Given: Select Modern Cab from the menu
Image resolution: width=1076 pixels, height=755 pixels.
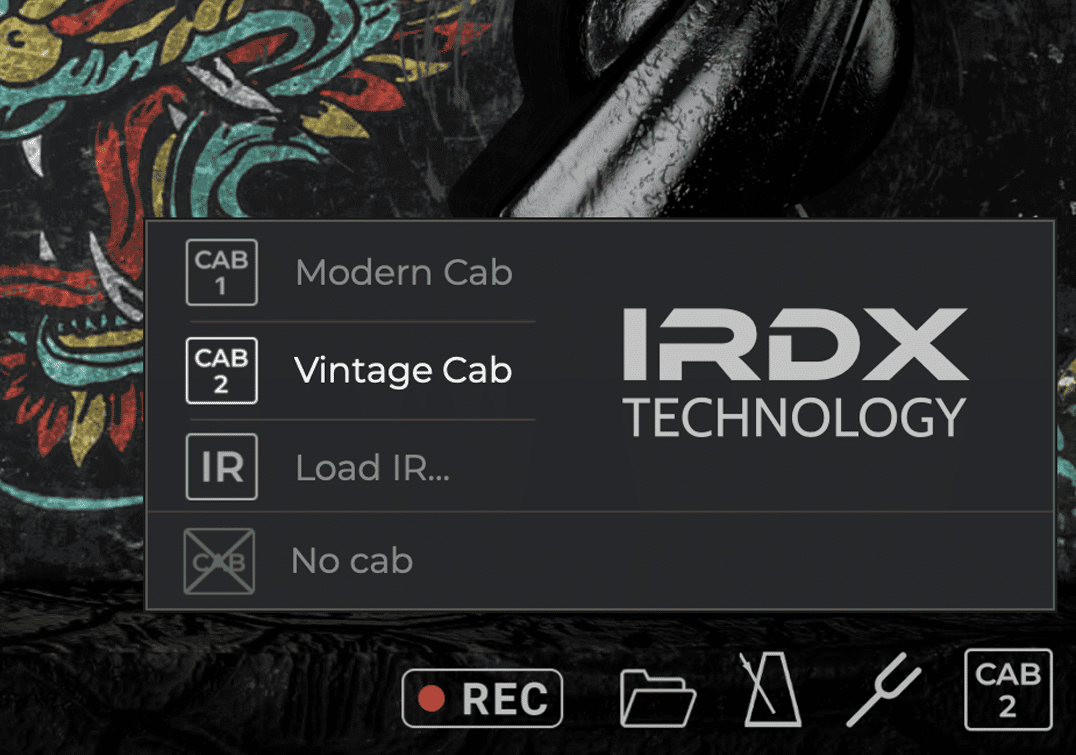Looking at the screenshot, I should point(403,272).
